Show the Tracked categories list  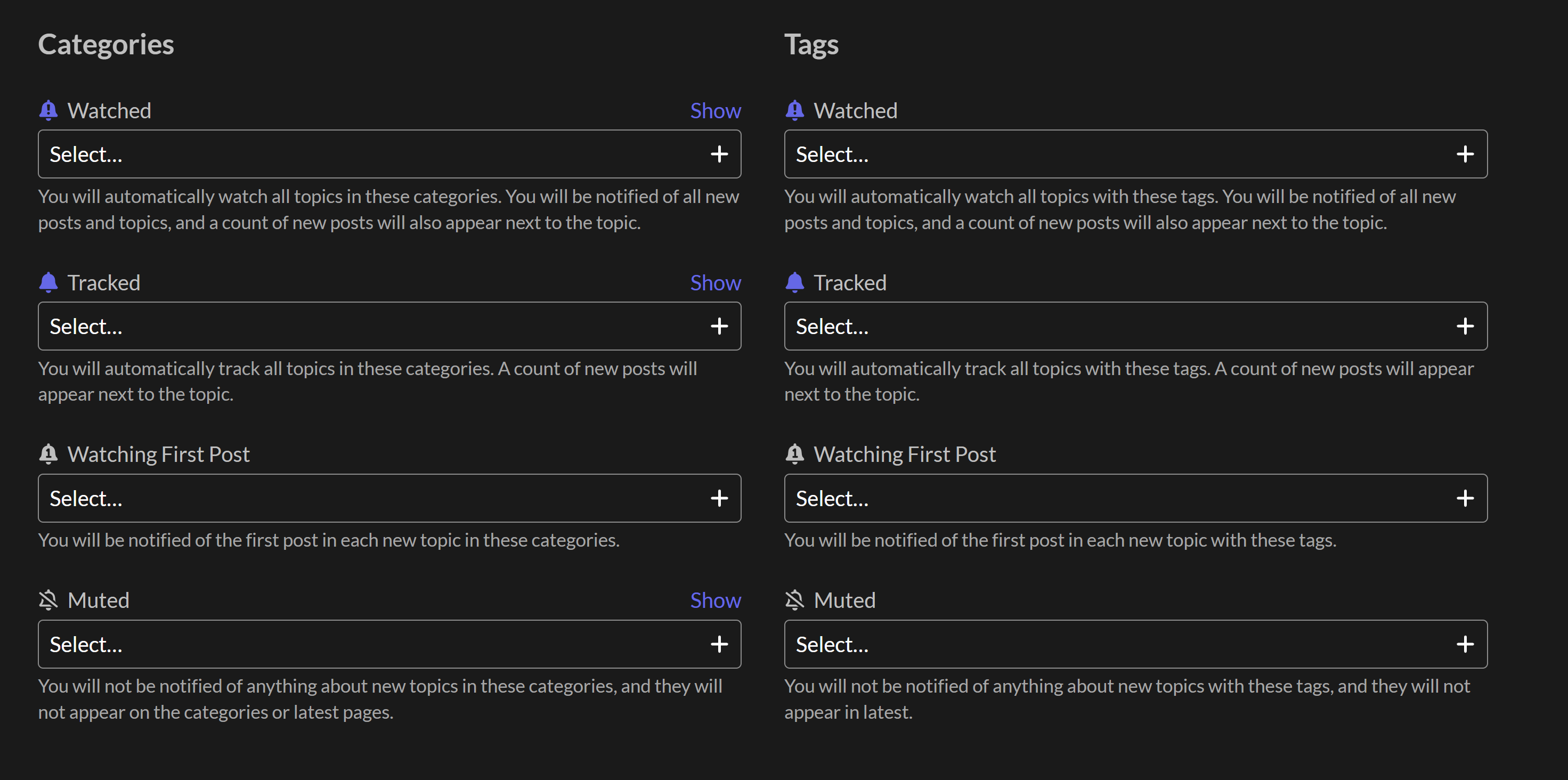point(715,282)
